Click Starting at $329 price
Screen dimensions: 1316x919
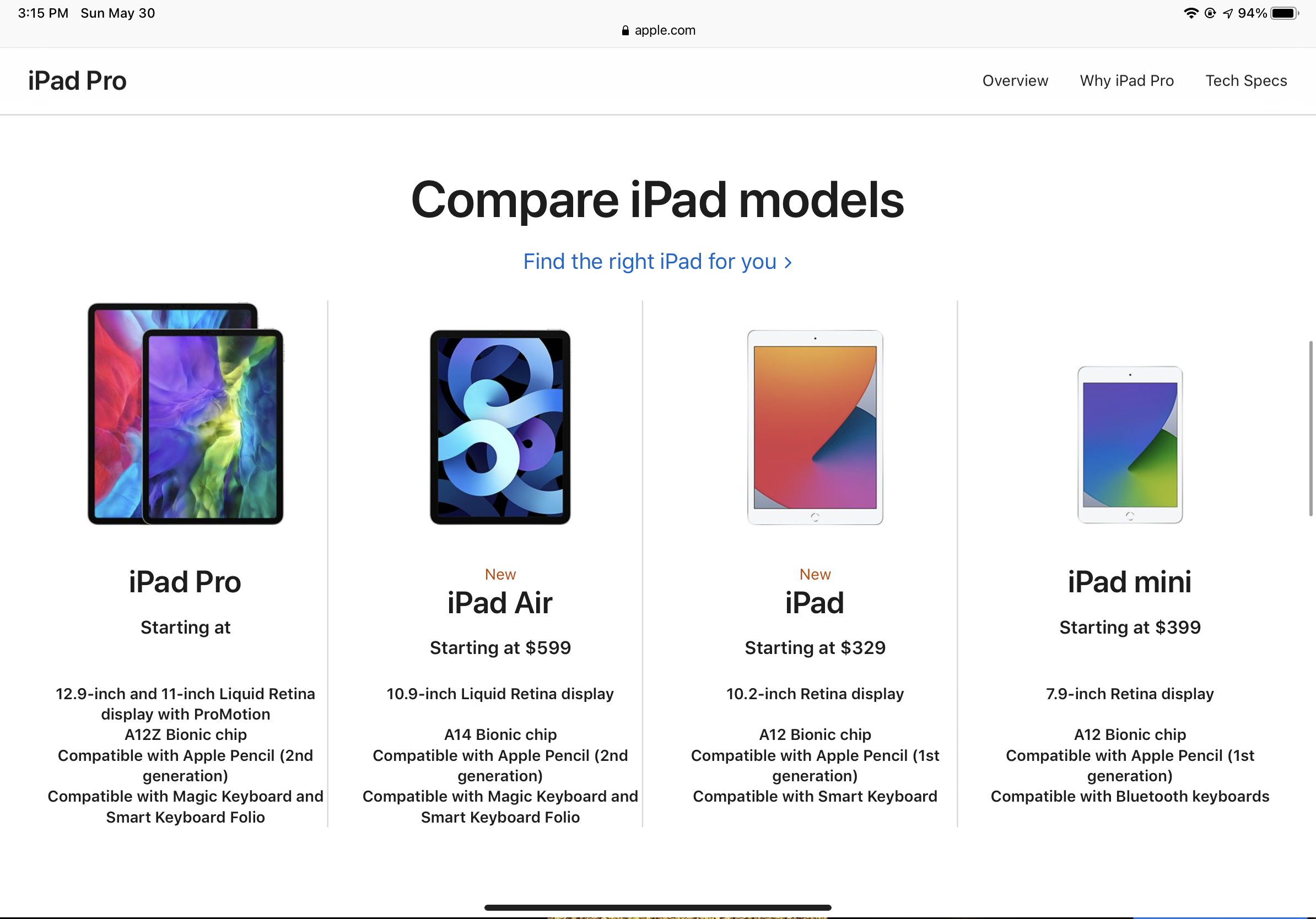tap(815, 648)
